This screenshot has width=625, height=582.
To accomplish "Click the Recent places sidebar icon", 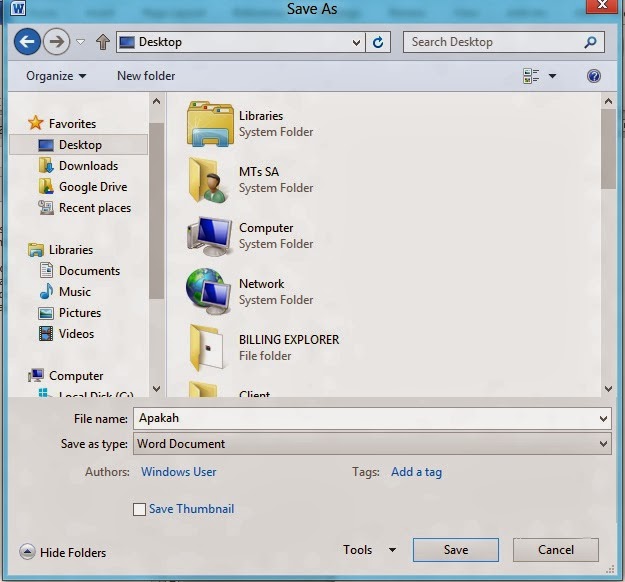I will tap(46, 208).
